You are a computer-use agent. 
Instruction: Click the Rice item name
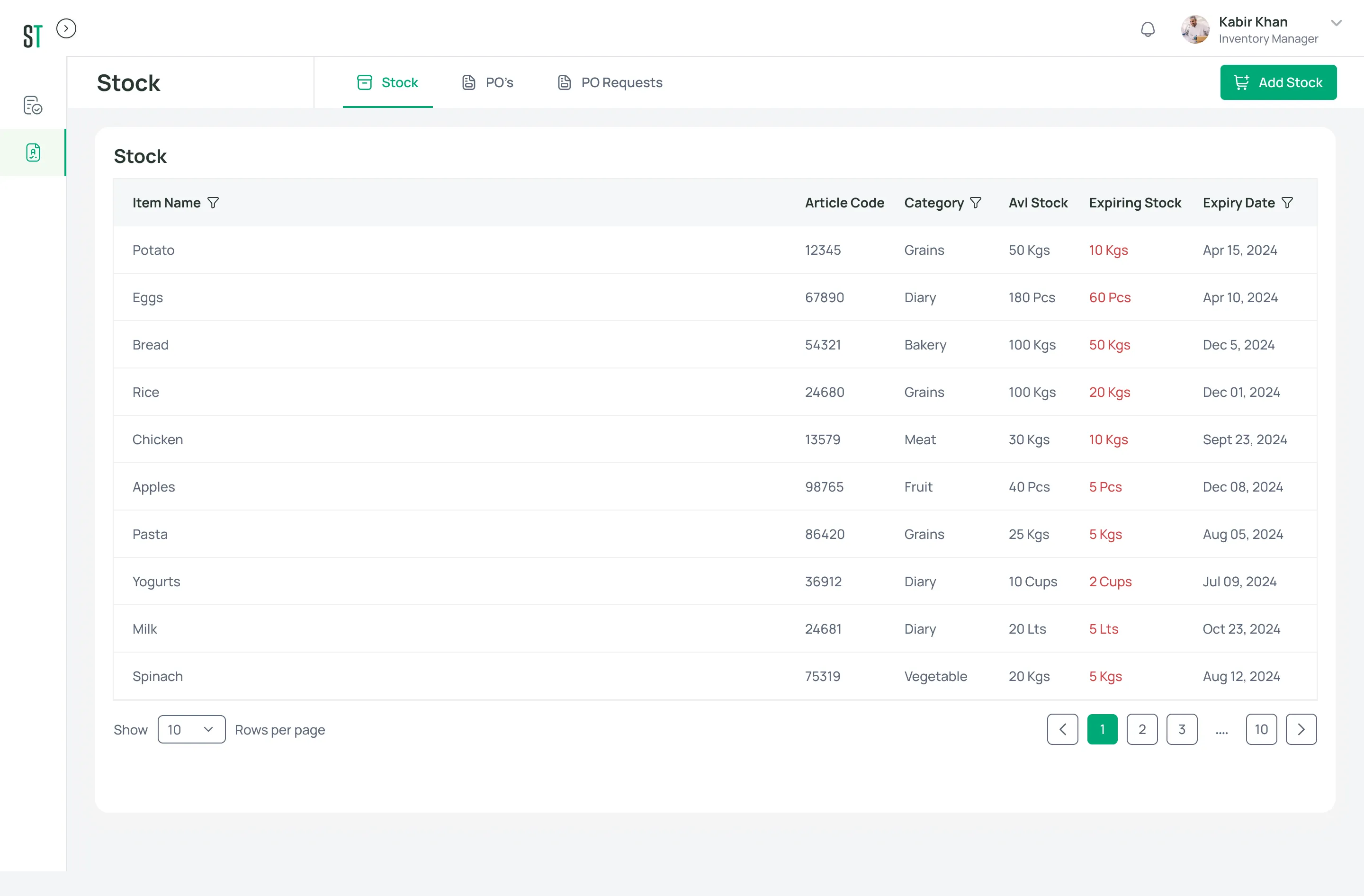pos(145,393)
